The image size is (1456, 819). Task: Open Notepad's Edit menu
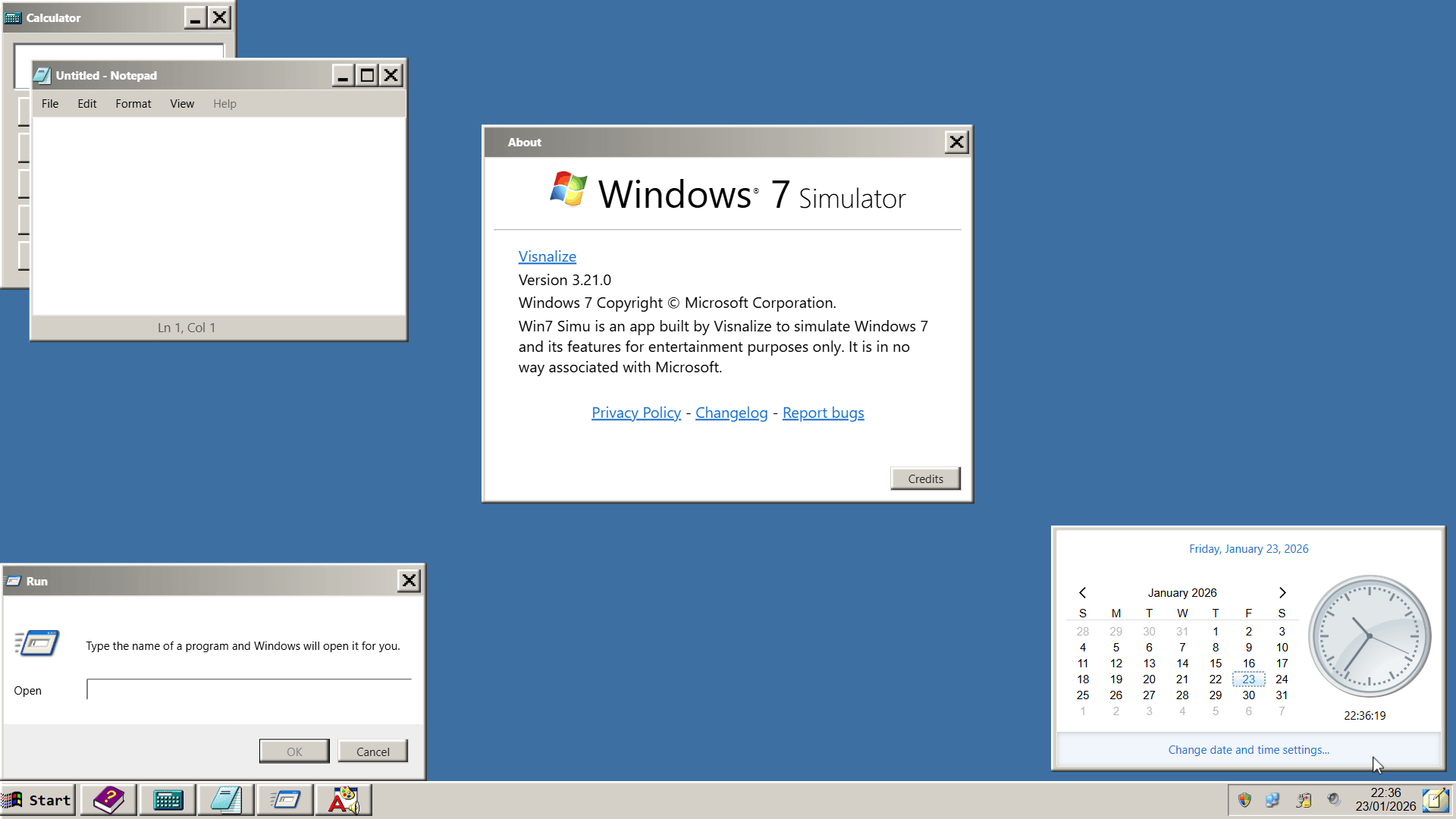coord(86,104)
